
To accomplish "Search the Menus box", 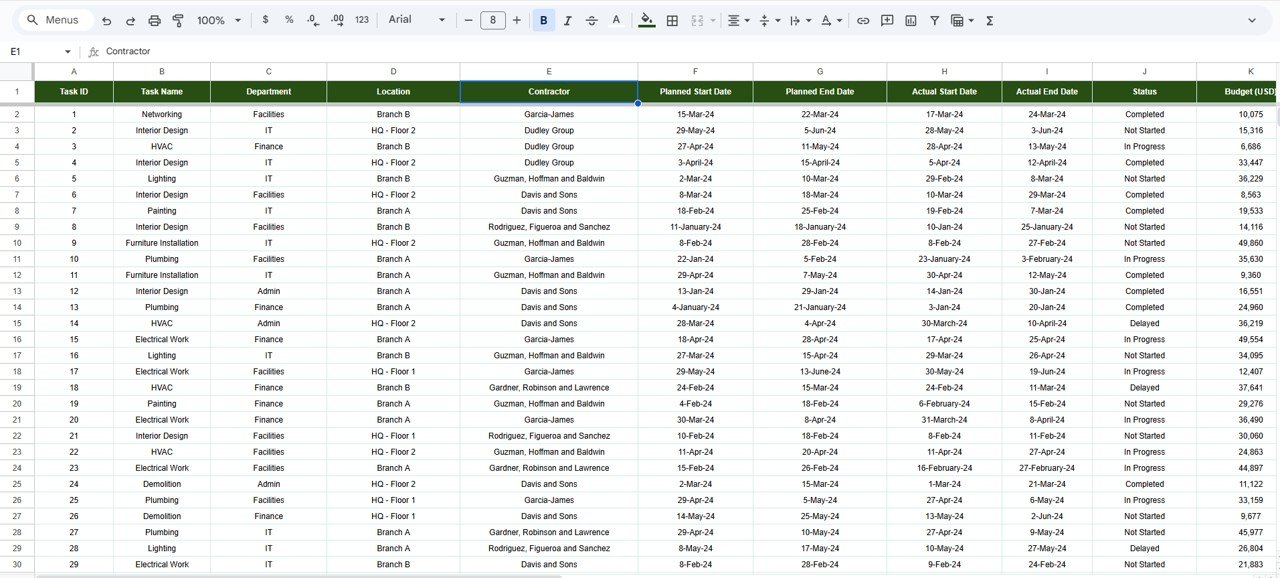I will point(60,20).
